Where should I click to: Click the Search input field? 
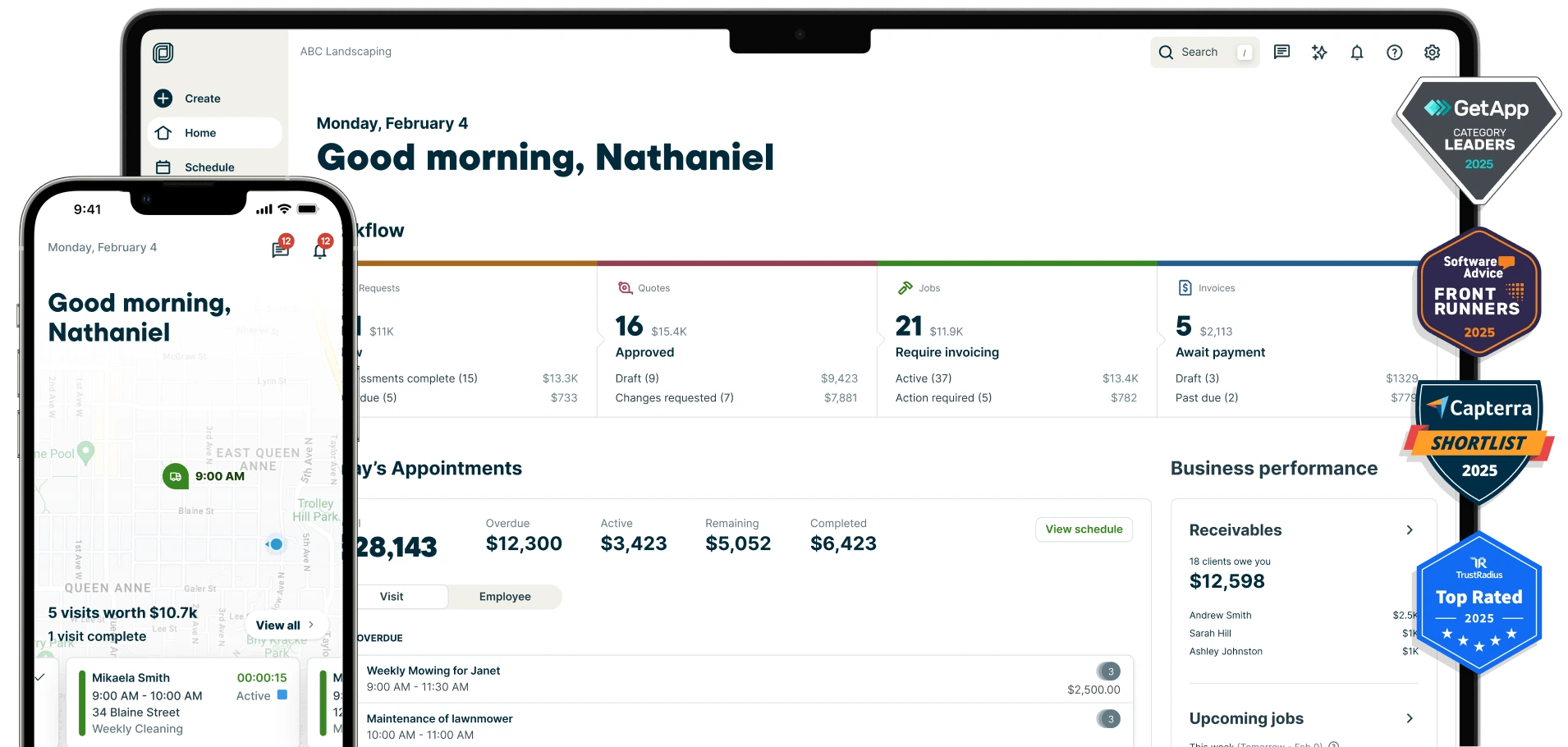[1203, 52]
